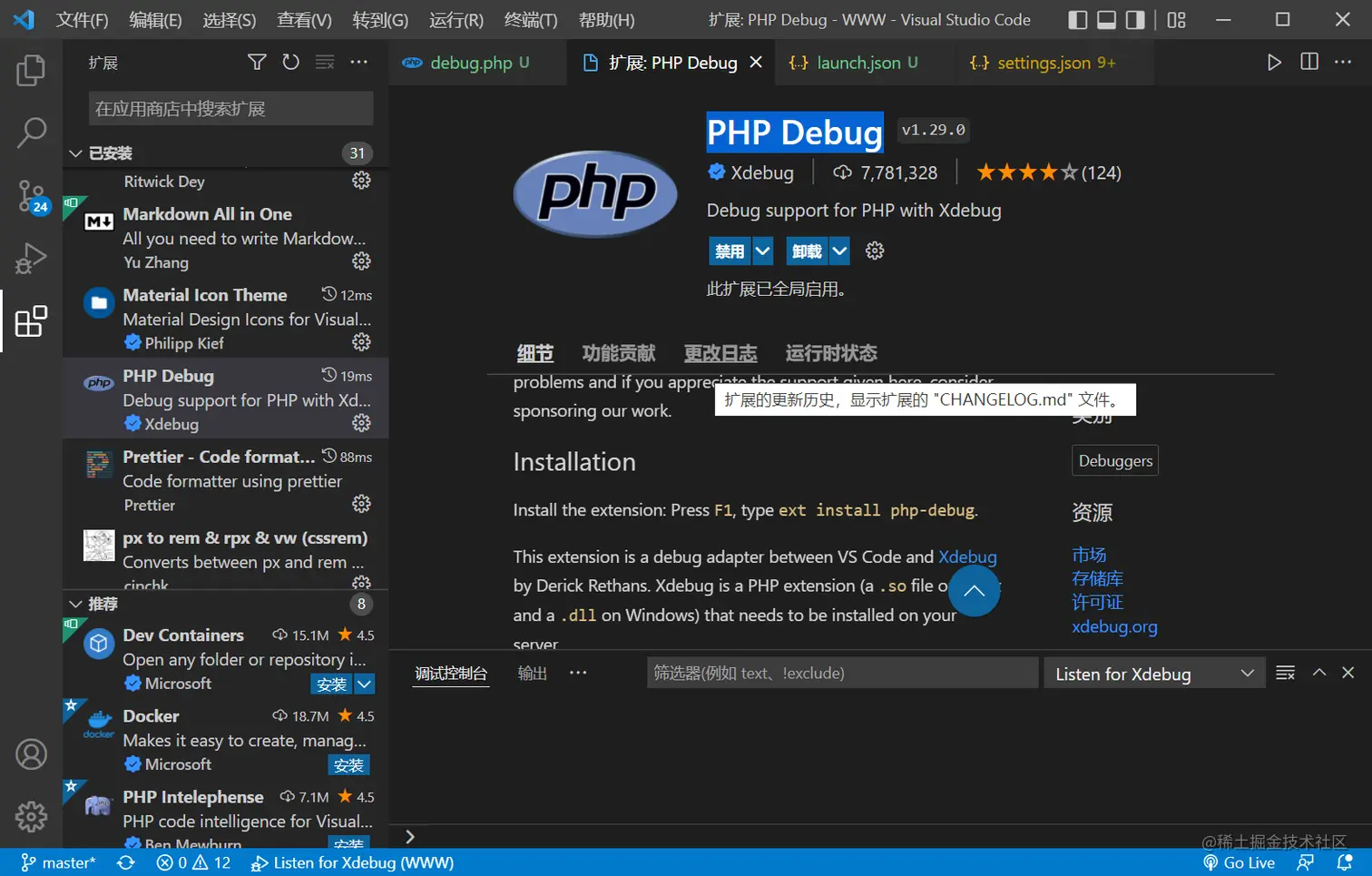Open the gear for PHP Debug in list
Image resolution: width=1372 pixels, height=876 pixels.
361,423
